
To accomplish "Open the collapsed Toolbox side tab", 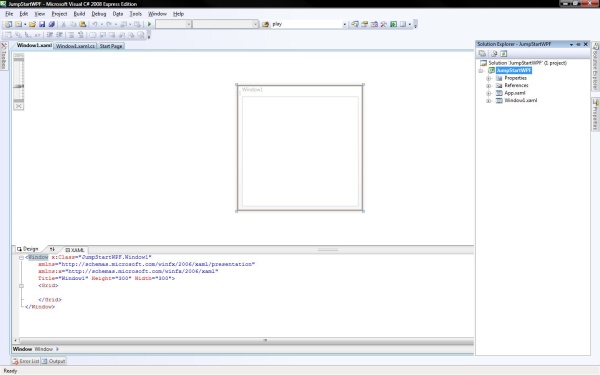I will click(4, 56).
